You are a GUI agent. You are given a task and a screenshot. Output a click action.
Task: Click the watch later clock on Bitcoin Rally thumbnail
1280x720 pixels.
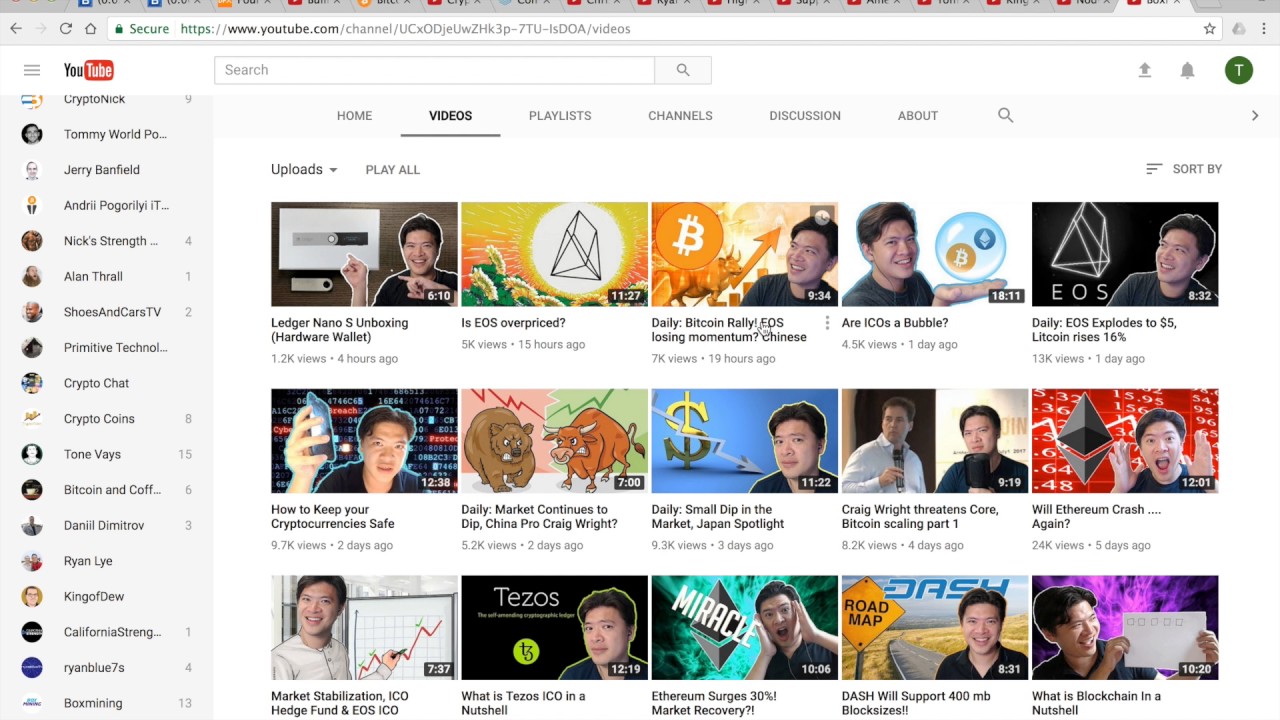(x=822, y=217)
